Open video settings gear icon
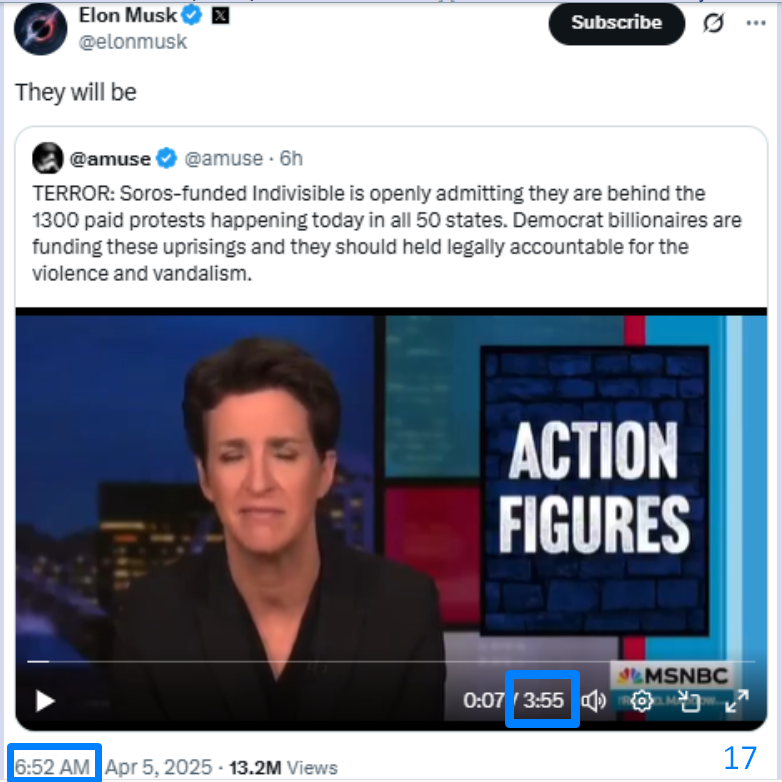 click(x=642, y=701)
